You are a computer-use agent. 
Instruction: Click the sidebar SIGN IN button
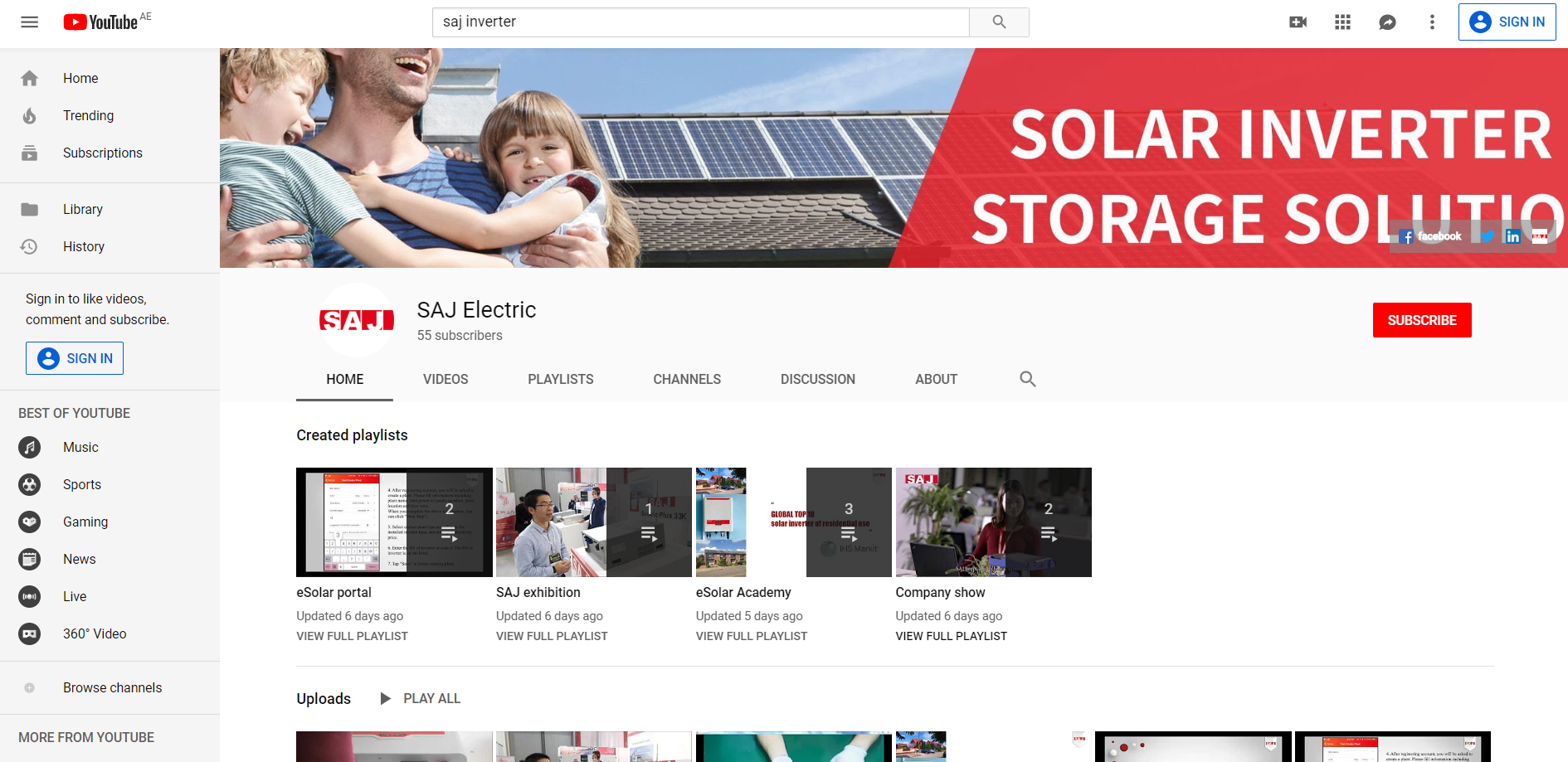pyautogui.click(x=75, y=358)
